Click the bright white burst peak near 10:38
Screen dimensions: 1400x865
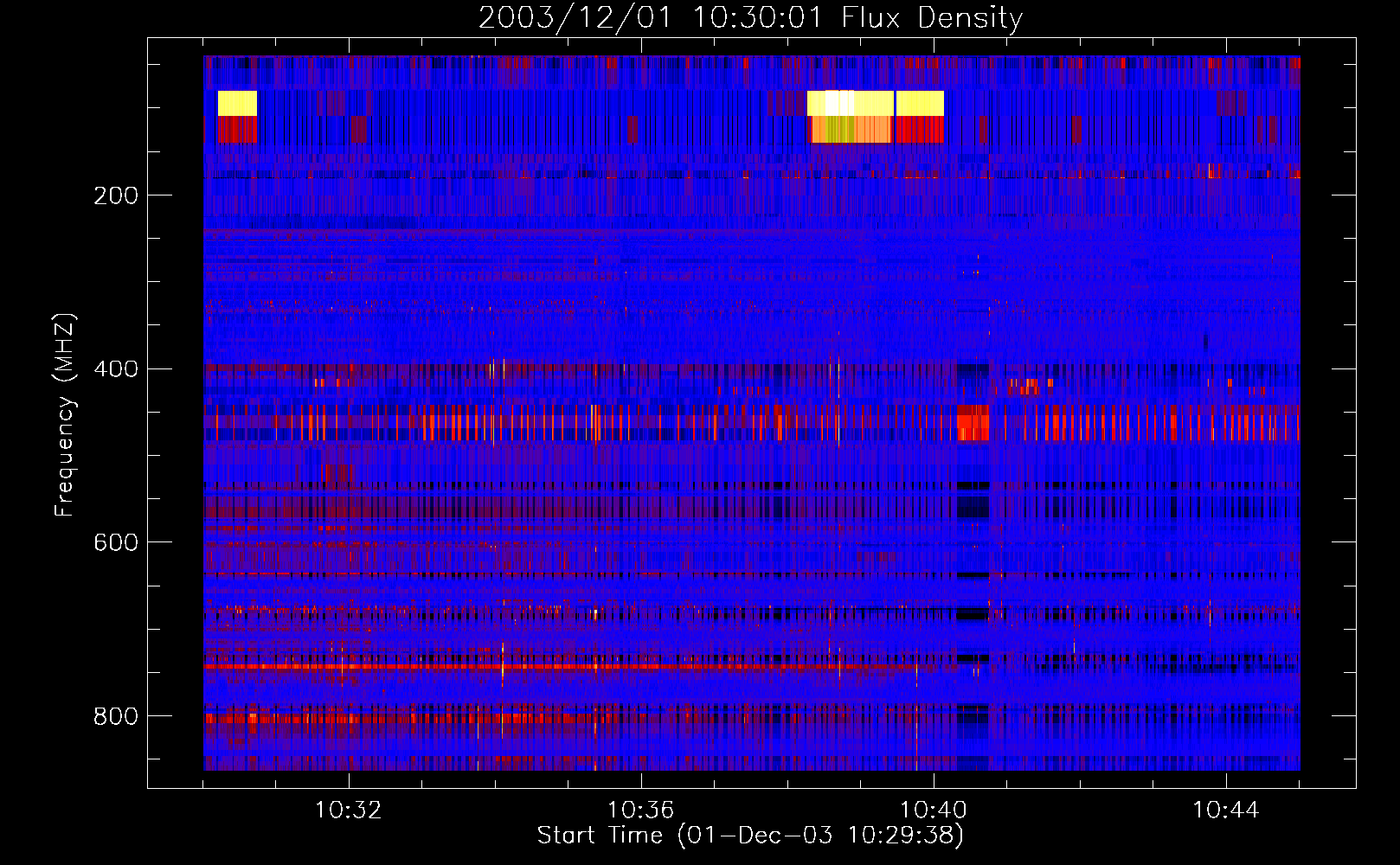(839, 103)
